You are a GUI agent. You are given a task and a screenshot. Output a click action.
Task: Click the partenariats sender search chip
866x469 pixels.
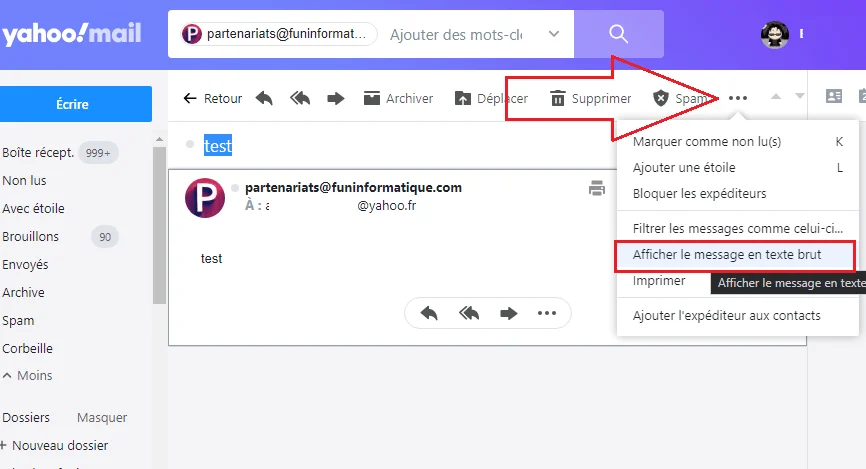[278, 34]
